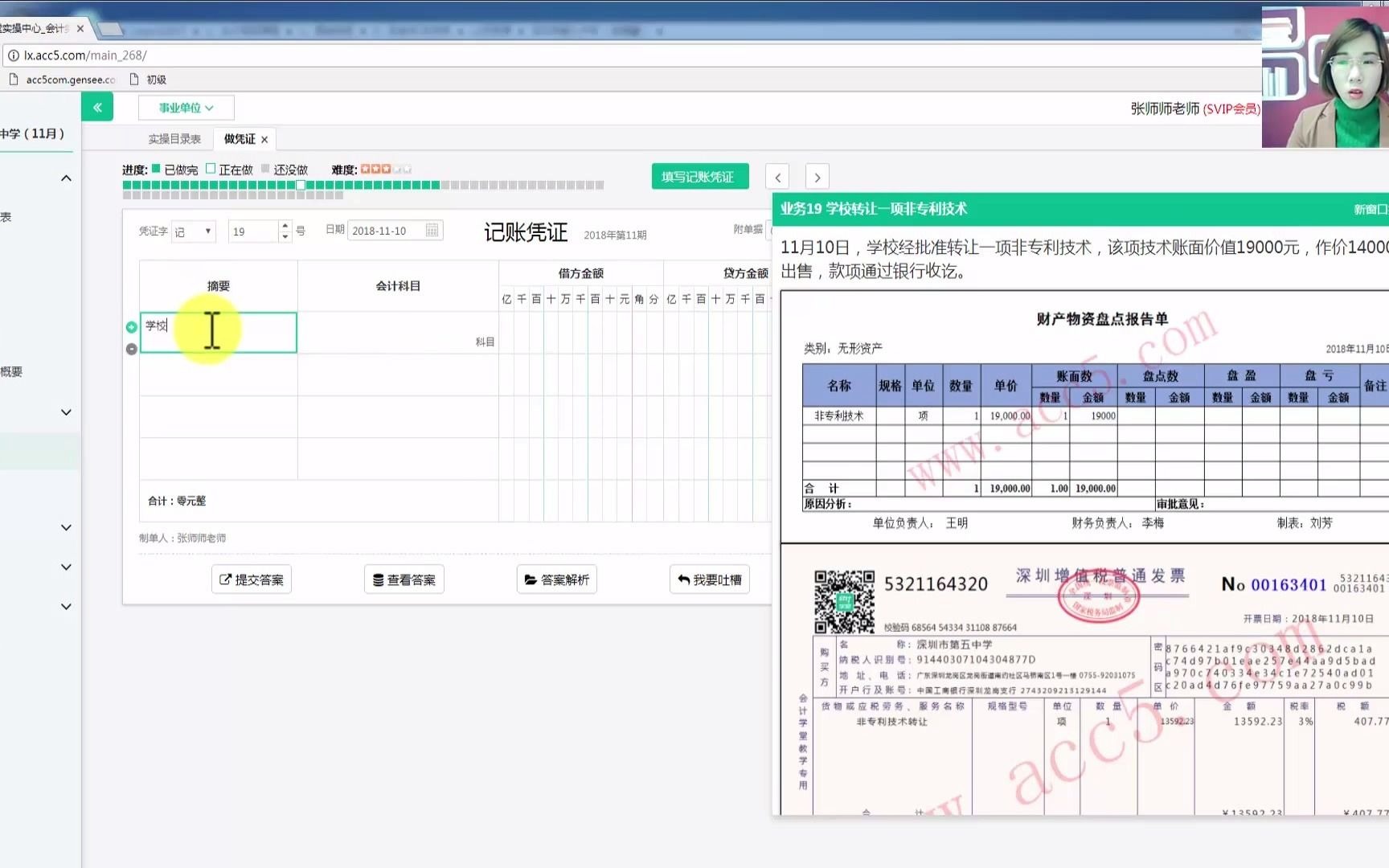
Task: Close the 做凭证 tab
Action: [264, 140]
